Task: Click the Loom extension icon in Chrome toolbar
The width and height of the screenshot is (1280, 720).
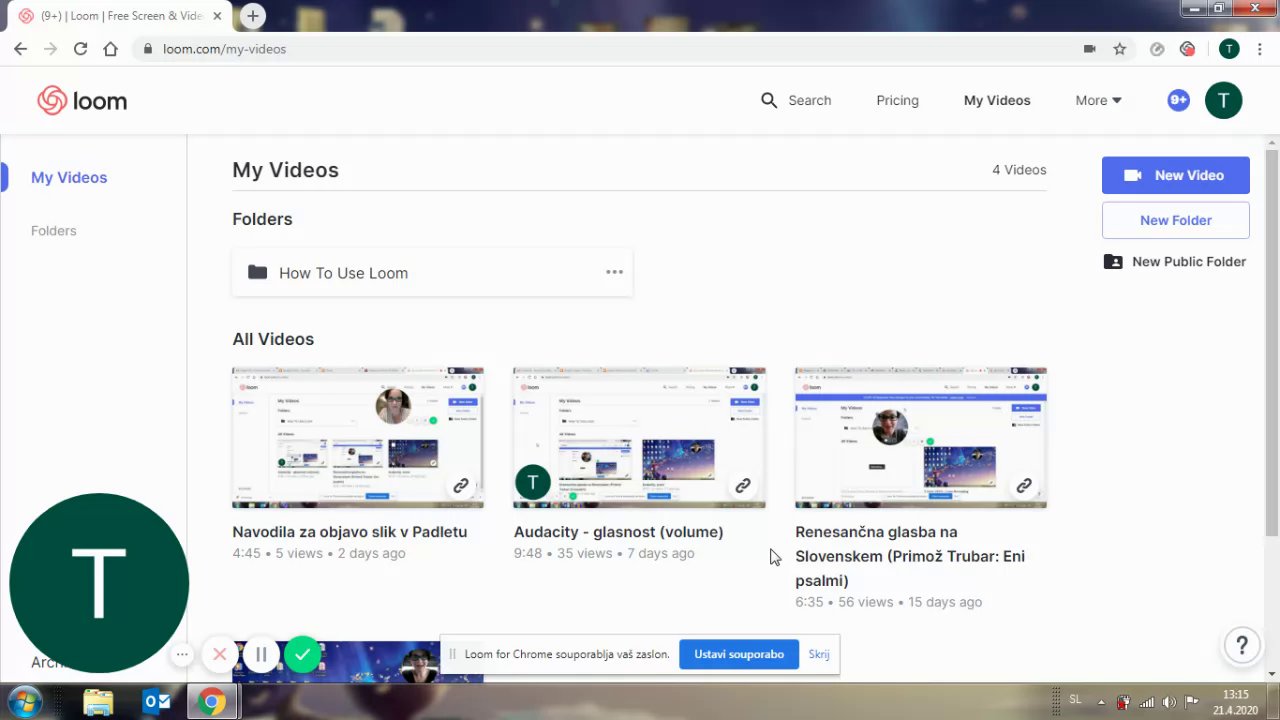Action: coord(1188,49)
